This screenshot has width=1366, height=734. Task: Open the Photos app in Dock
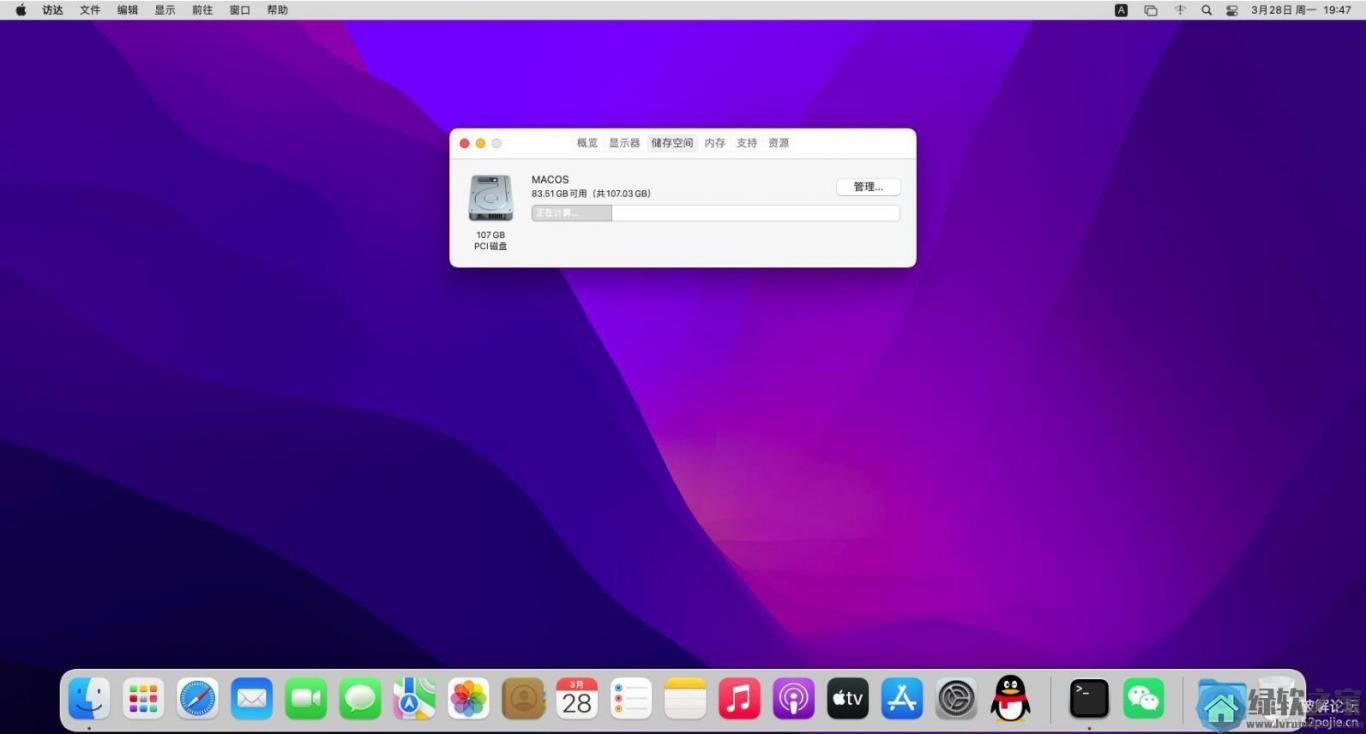point(468,699)
